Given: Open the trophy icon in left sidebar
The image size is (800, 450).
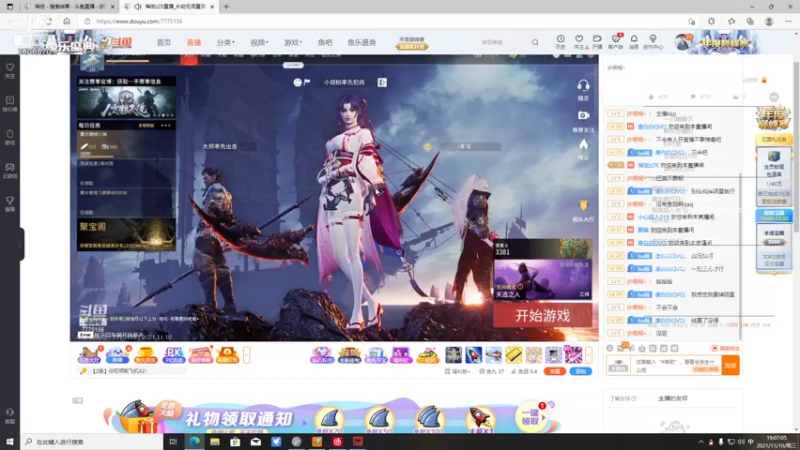Looking at the screenshot, I should pyautogui.click(x=10, y=204).
